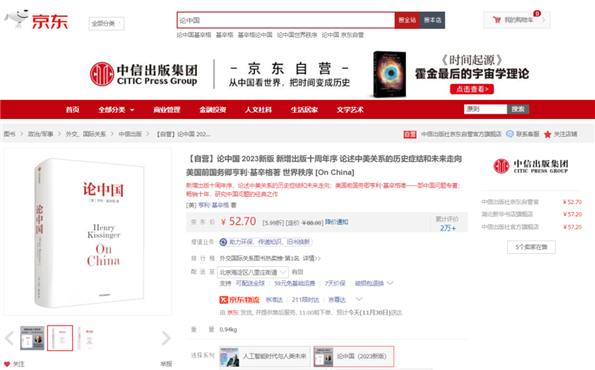Open the 商业管理 navigation tab
The height and width of the screenshot is (370, 595).
click(167, 110)
